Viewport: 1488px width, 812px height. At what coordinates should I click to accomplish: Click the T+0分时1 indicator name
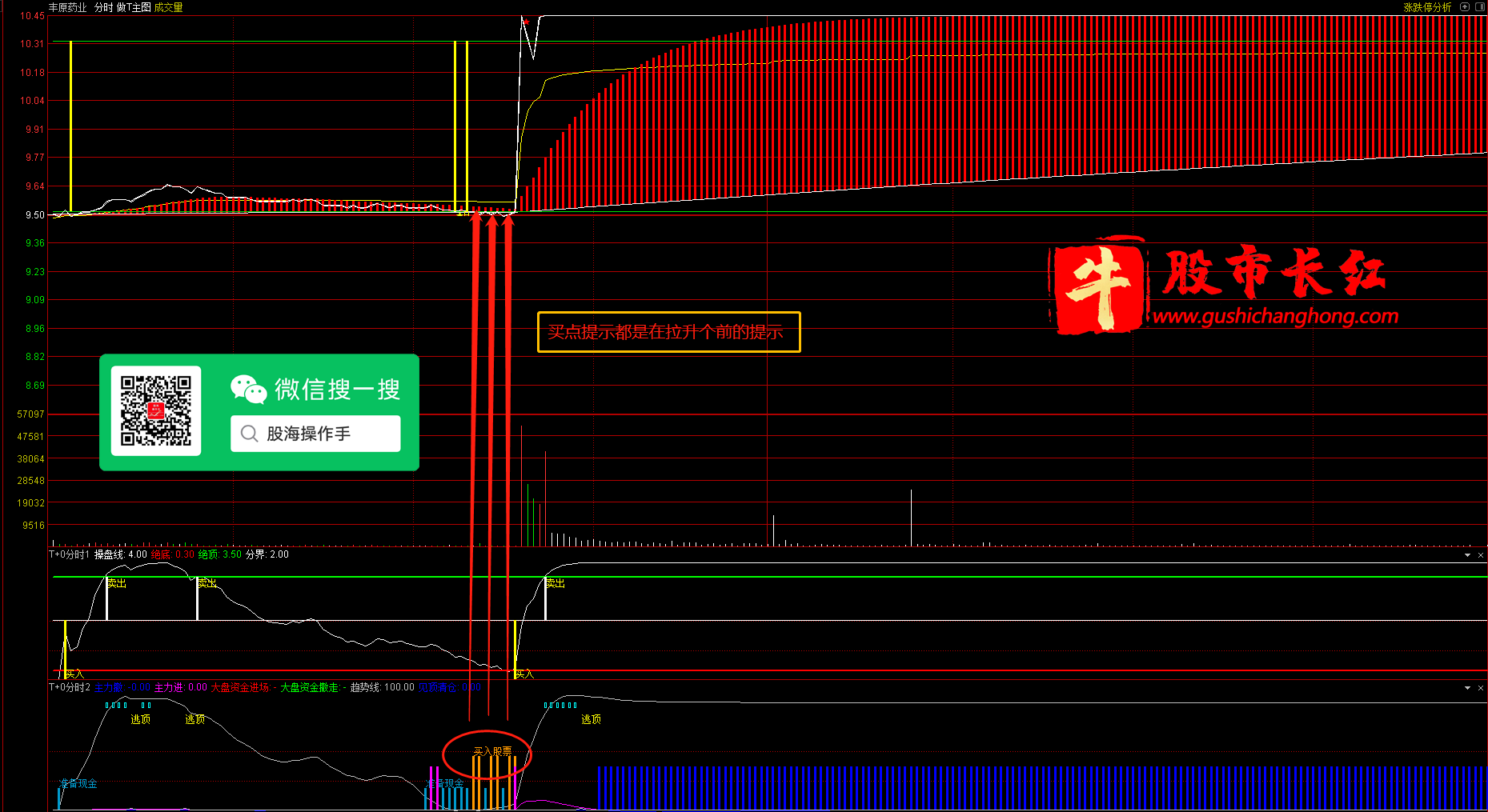(x=70, y=554)
